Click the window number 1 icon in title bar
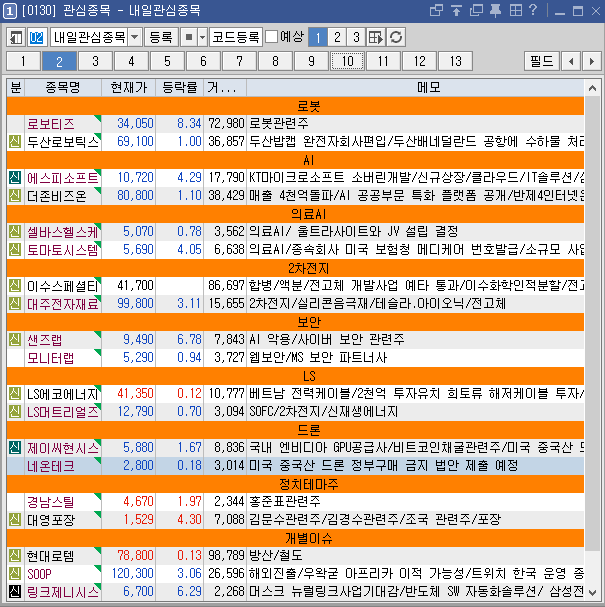Viewport: 605px width, 607px height. [10, 11]
